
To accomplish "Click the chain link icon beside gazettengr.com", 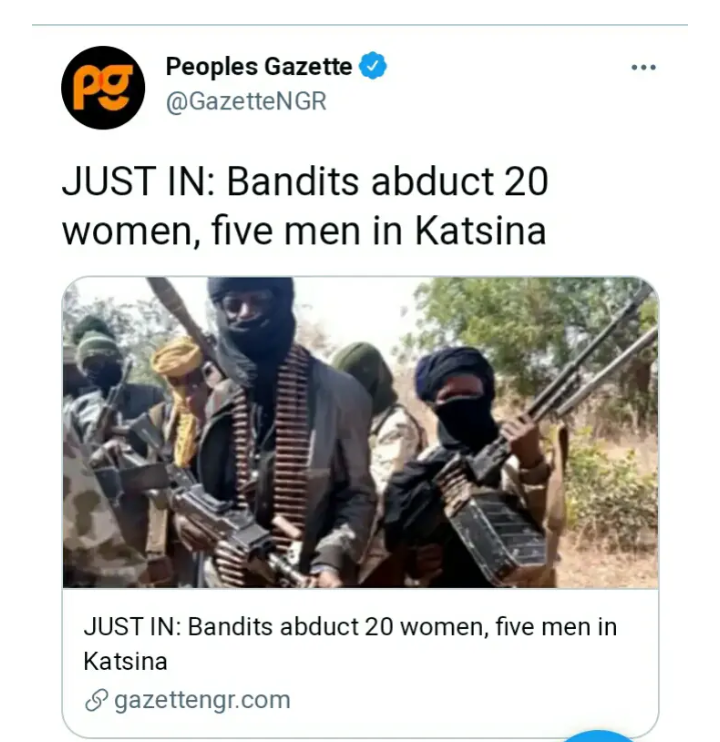I will (x=97, y=700).
